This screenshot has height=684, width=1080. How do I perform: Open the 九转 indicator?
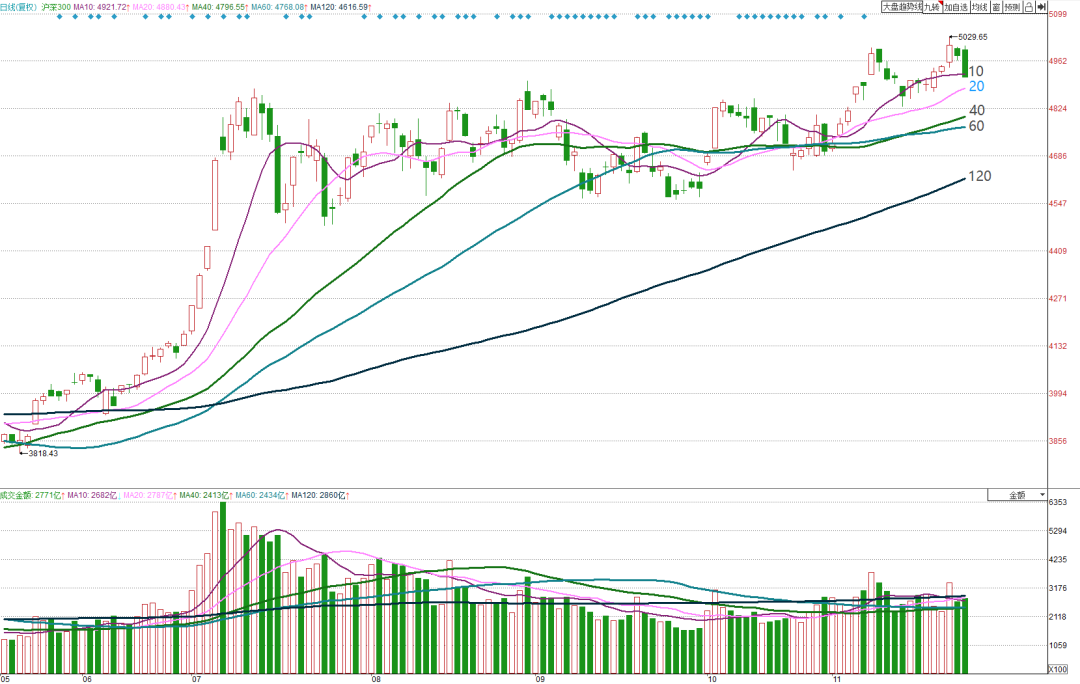pyautogui.click(x=933, y=7)
